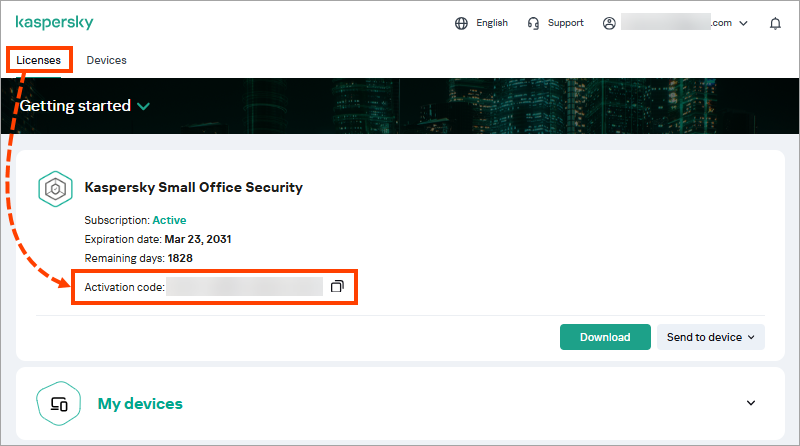The image size is (800, 446).
Task: Click the Kaspersky Small Office Security title
Action: coord(193,187)
